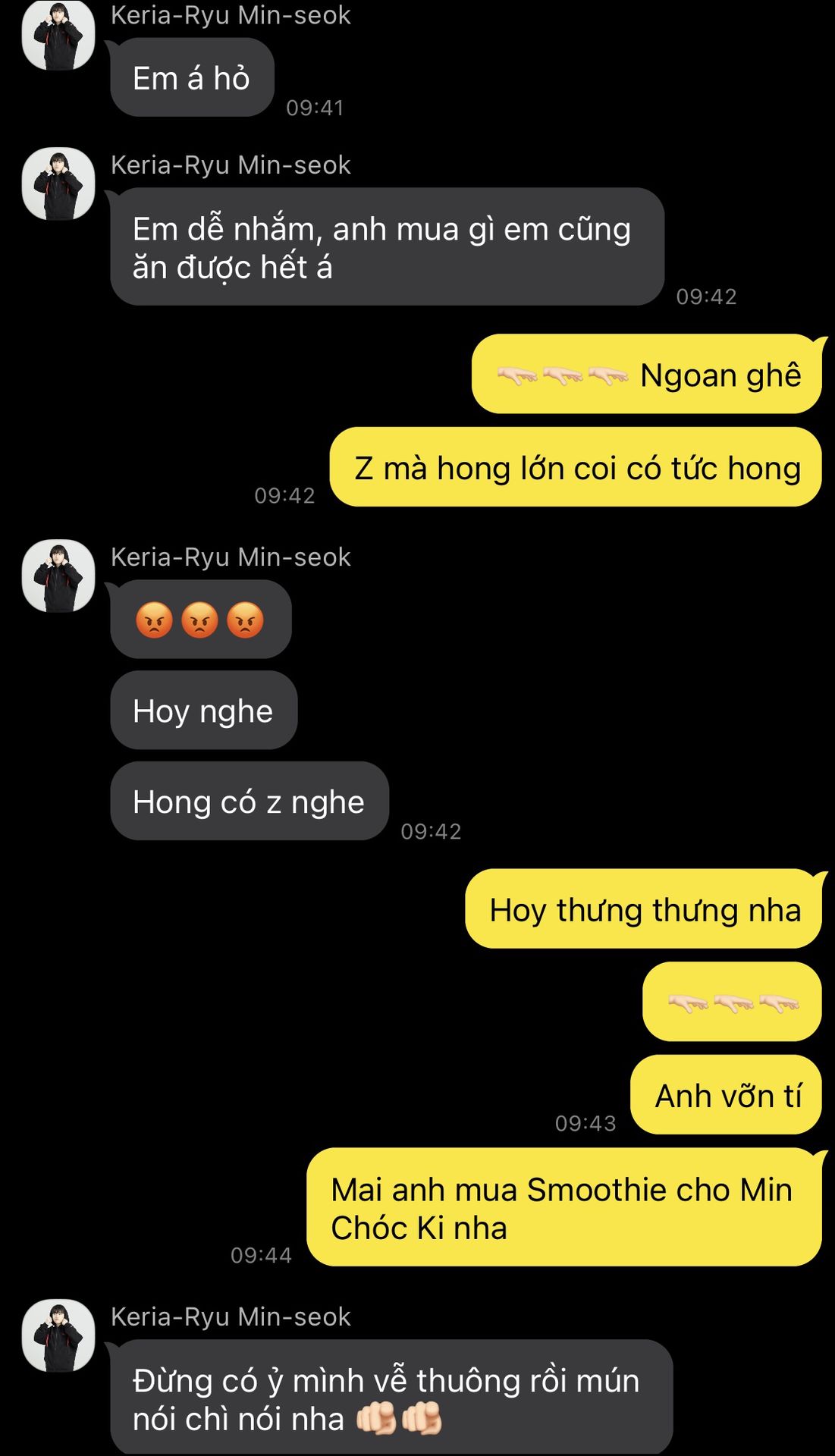
Task: Tap pointing hand emojis before 'Ngoan ghê'
Action: point(563,375)
